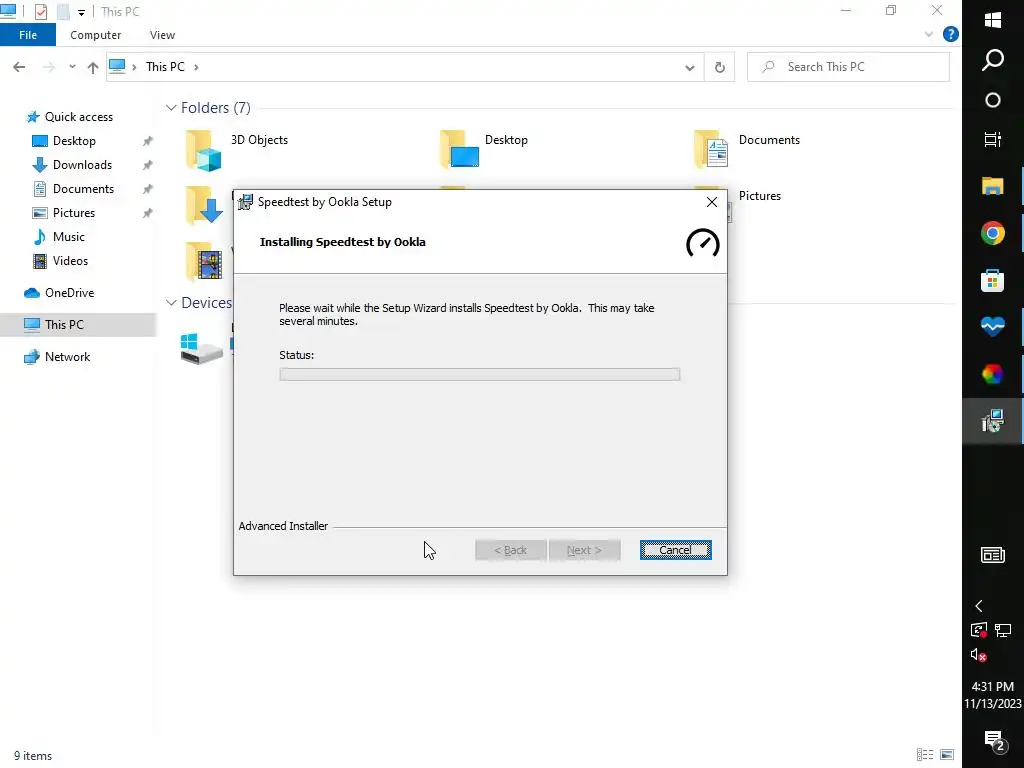Switch to details view layout
The width and height of the screenshot is (1024, 768).
[x=925, y=754]
